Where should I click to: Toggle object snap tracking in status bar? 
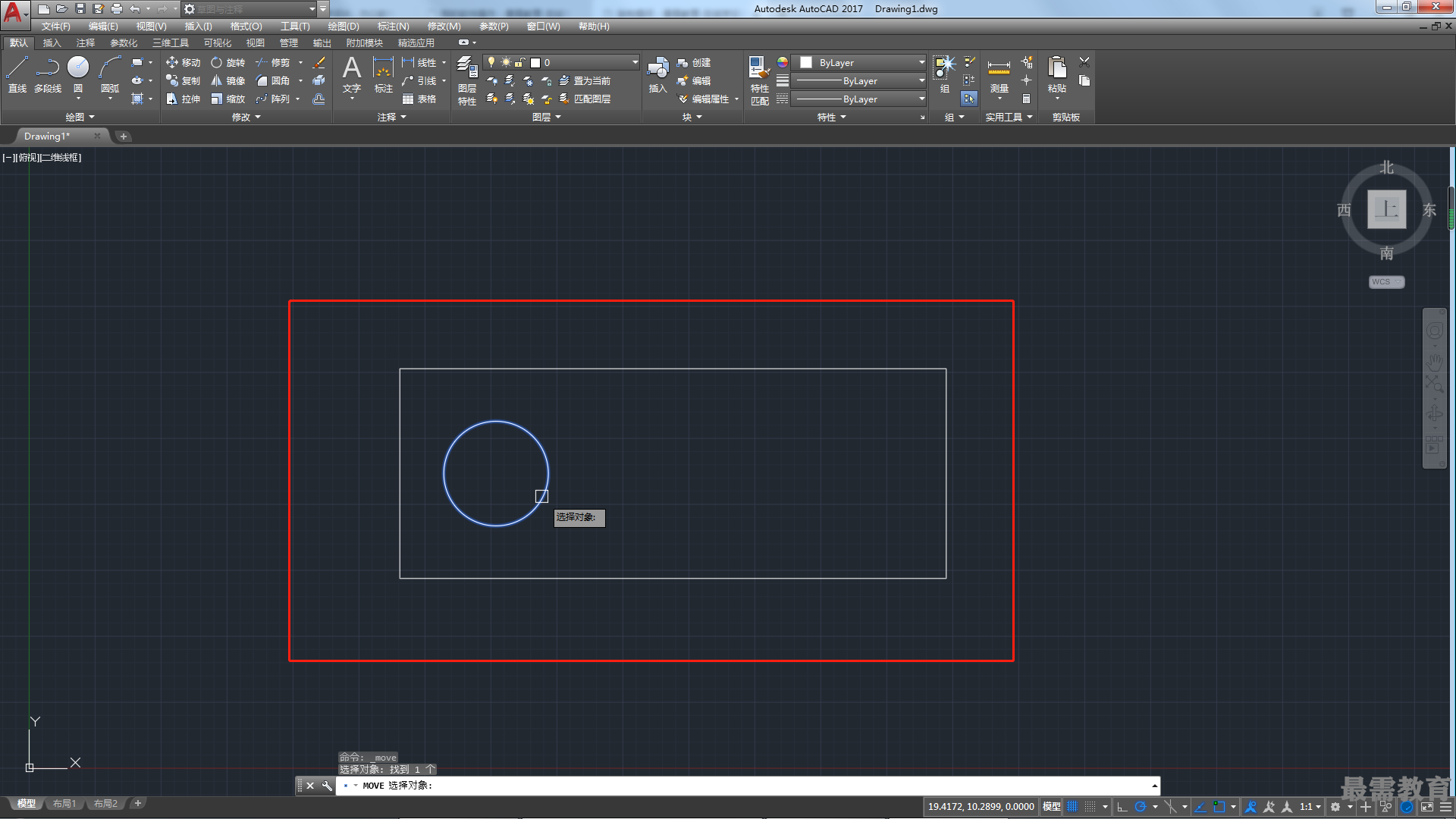coord(1200,806)
